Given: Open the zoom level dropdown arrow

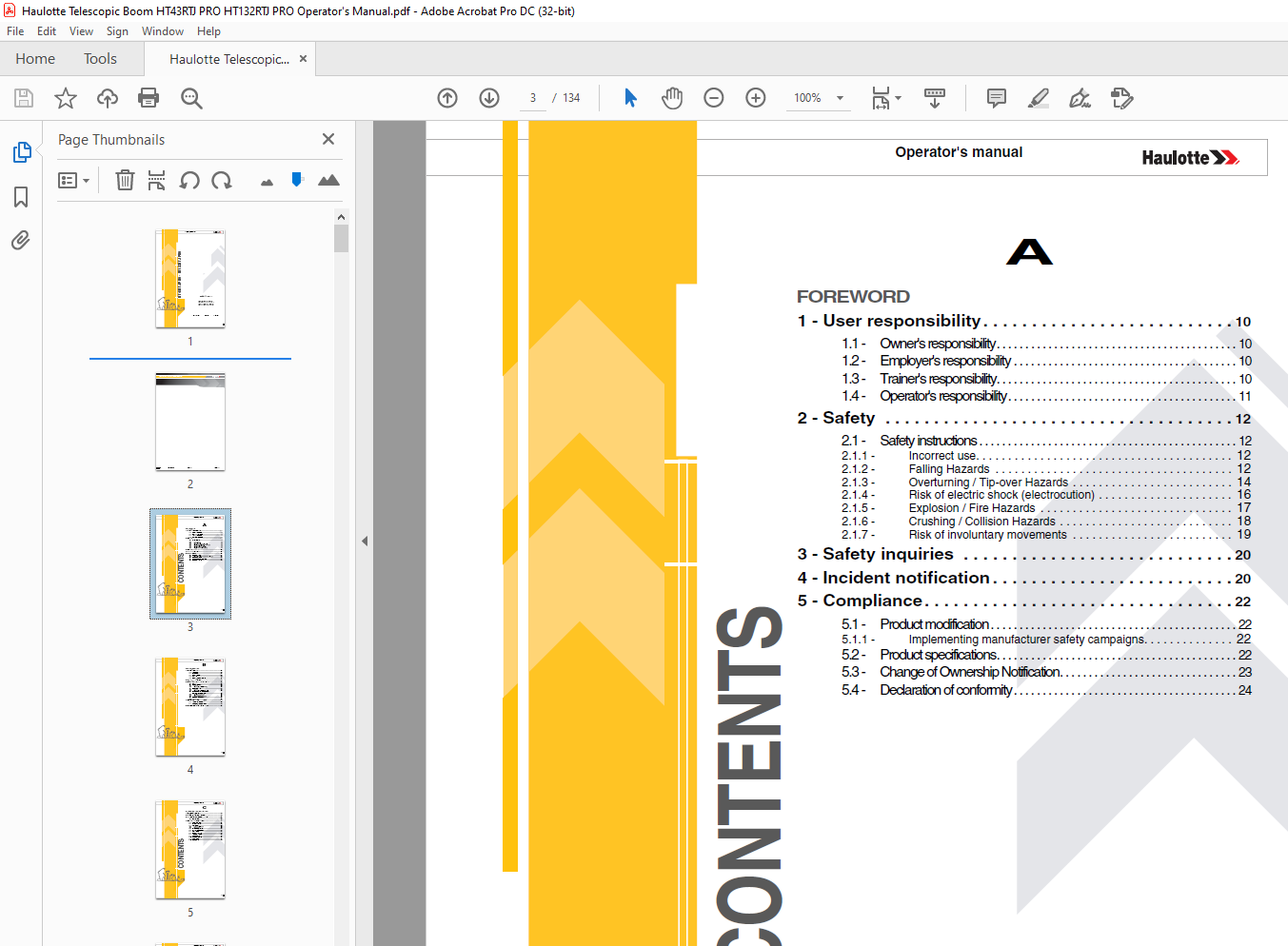Looking at the screenshot, I should (x=840, y=98).
